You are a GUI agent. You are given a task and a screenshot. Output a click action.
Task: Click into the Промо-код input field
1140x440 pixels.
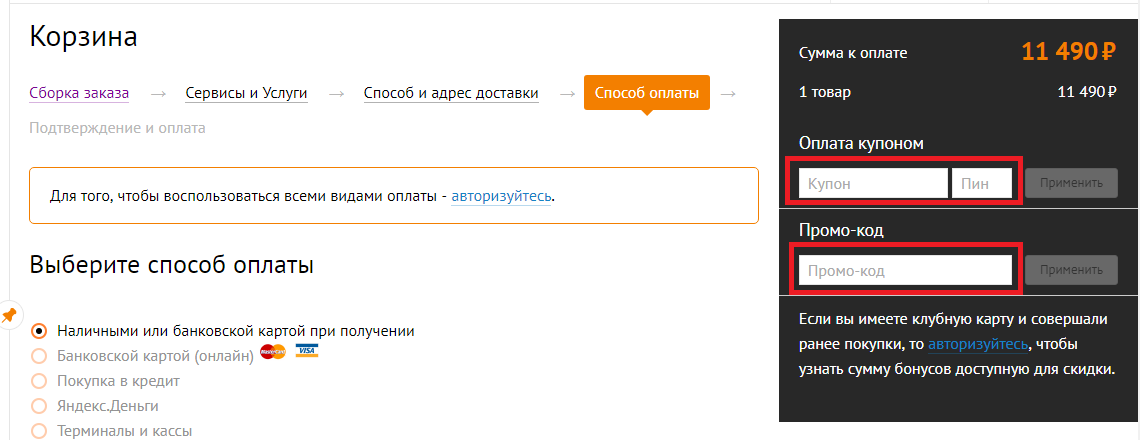click(904, 270)
